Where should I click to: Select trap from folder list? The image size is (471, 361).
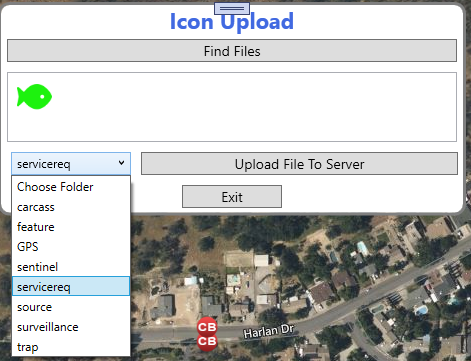point(71,347)
